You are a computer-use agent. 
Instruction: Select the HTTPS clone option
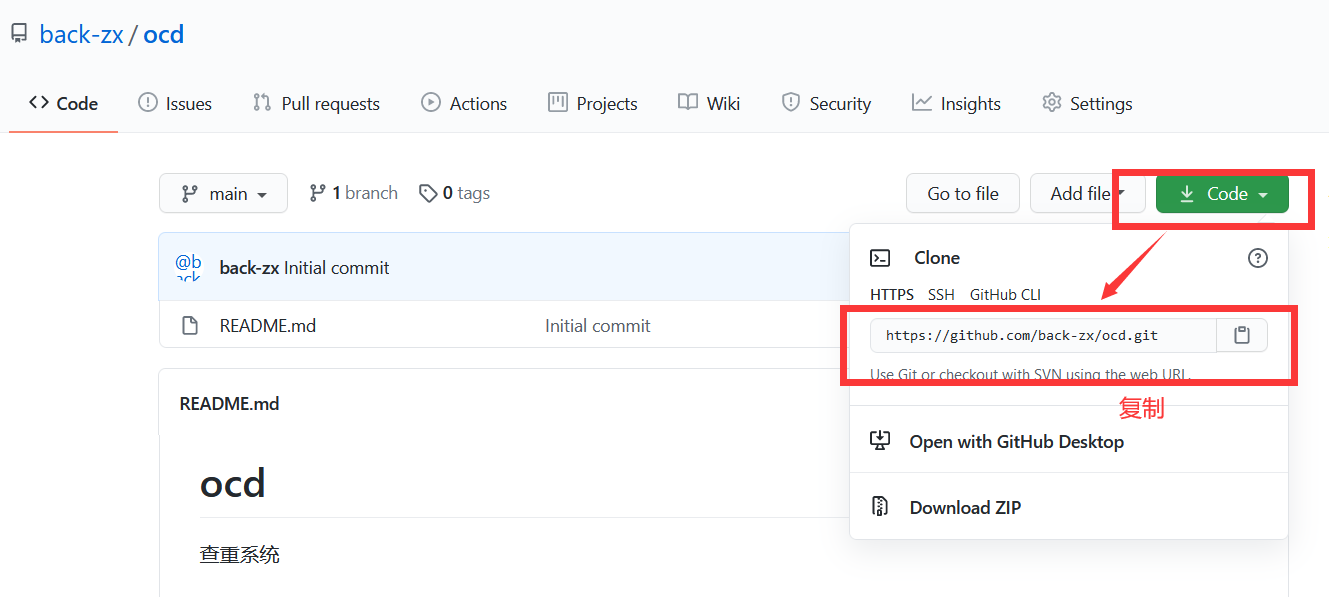(893, 294)
